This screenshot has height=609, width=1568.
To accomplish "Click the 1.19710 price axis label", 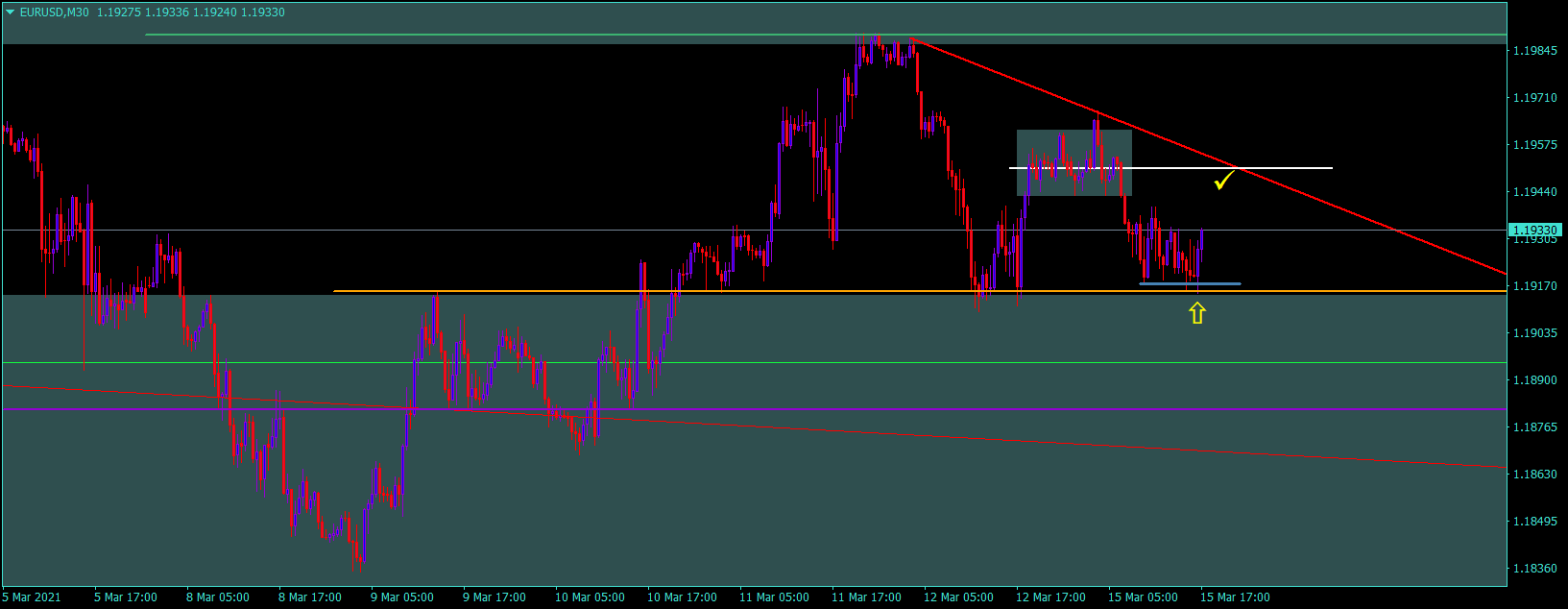I will (x=1534, y=98).
